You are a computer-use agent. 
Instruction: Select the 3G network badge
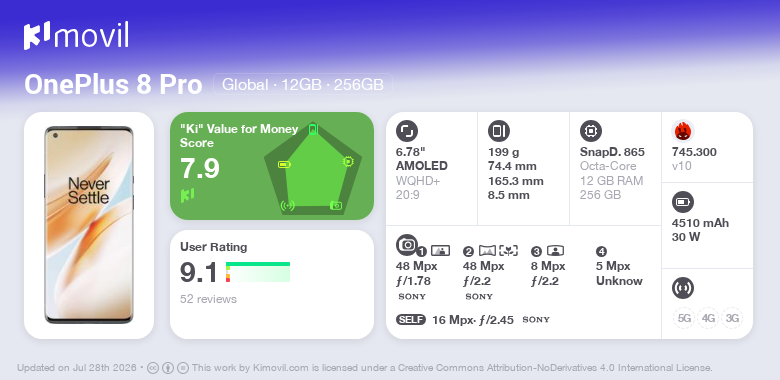coord(732,318)
